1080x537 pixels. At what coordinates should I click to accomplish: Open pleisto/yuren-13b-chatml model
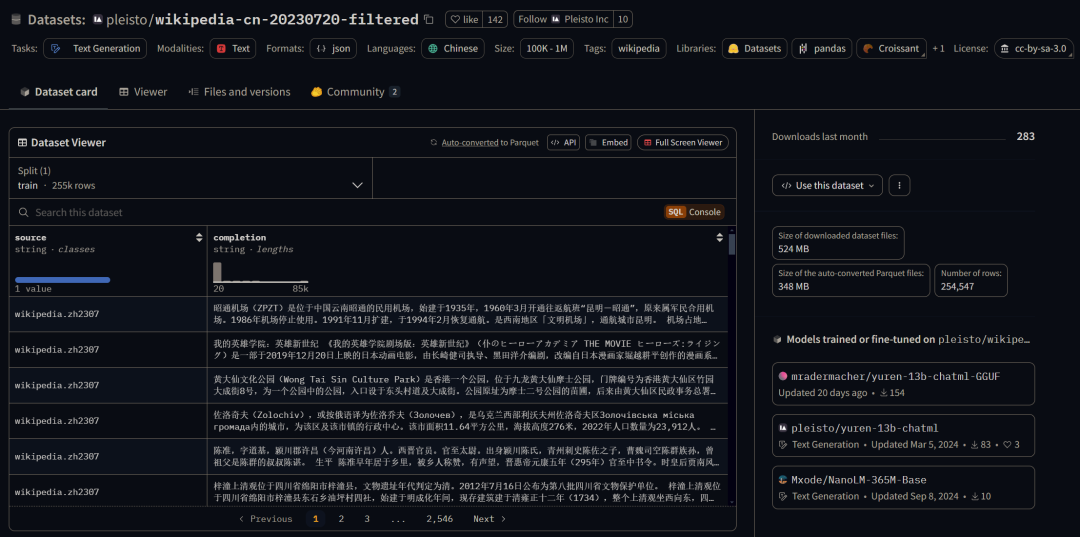point(903,436)
